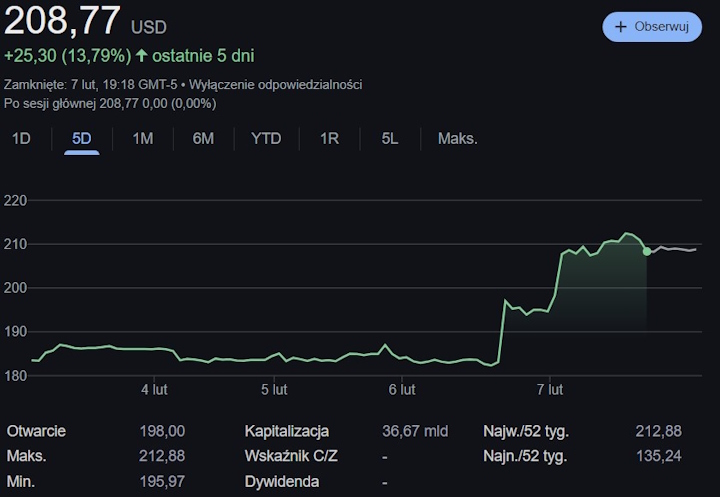This screenshot has height=497, width=720.
Task: Choose the 5L time range
Action: click(390, 139)
